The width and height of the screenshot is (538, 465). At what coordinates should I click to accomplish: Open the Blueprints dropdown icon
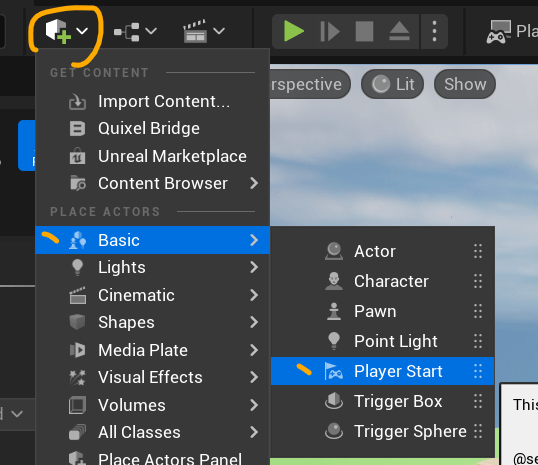point(135,32)
